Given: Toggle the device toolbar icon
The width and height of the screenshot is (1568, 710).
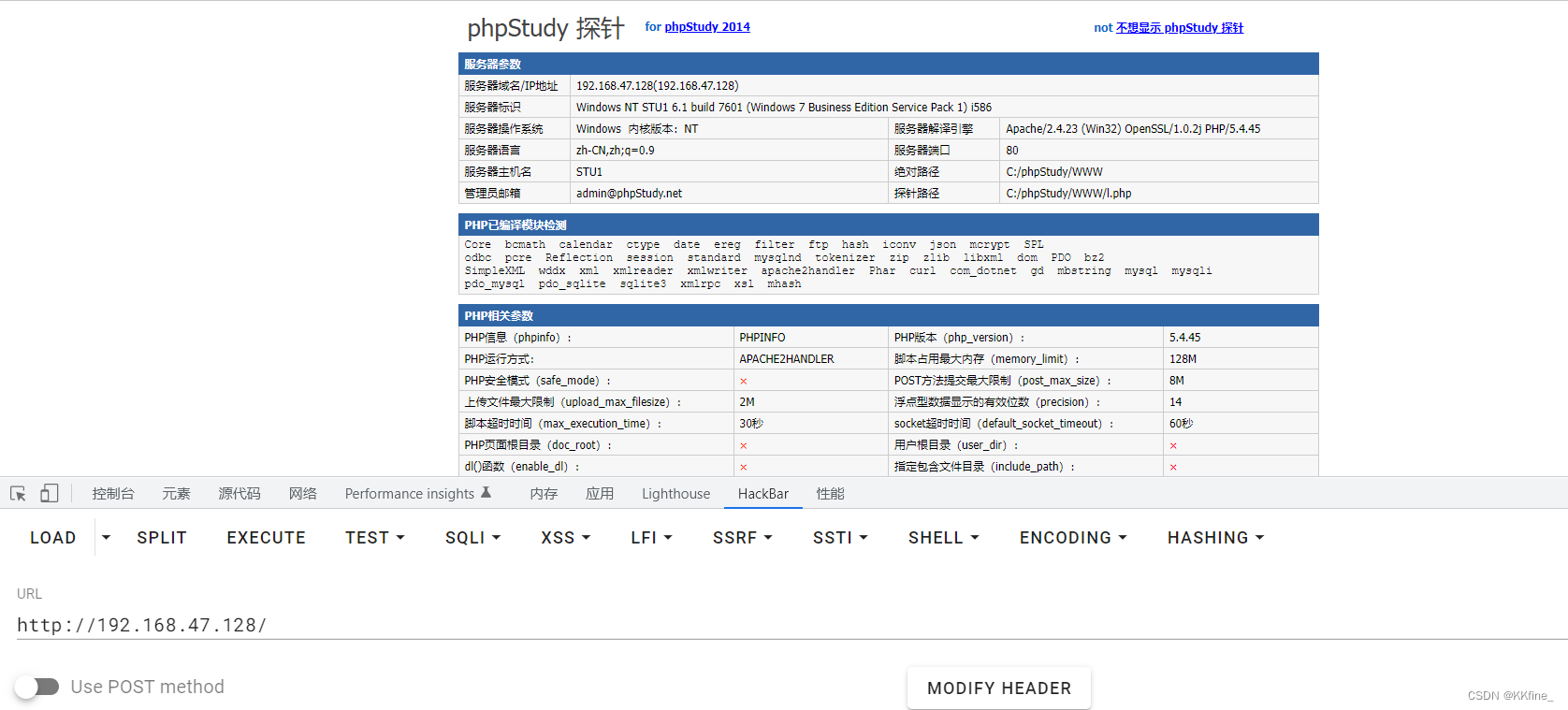Looking at the screenshot, I should pyautogui.click(x=50, y=493).
